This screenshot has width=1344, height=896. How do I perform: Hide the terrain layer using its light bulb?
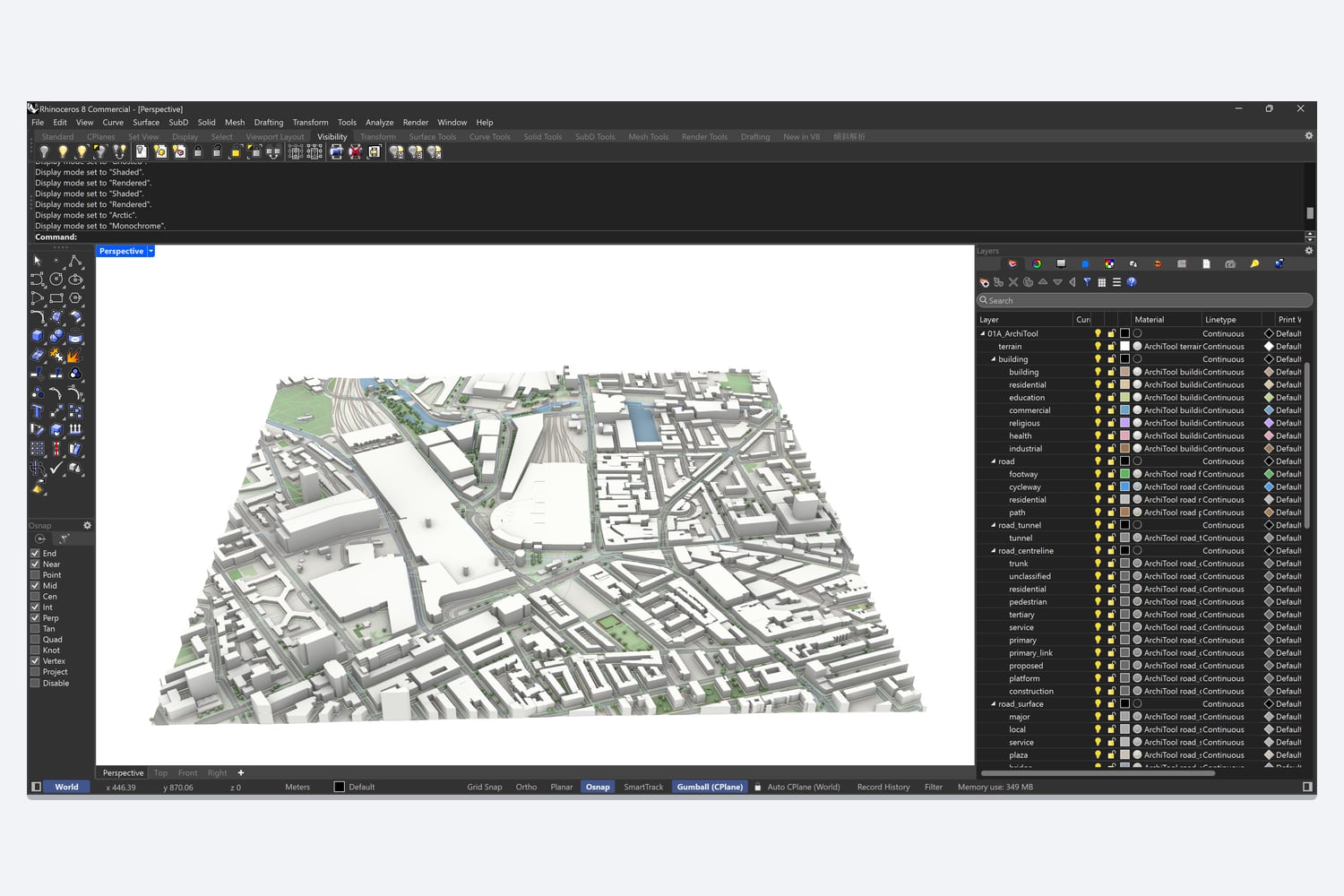click(1098, 347)
